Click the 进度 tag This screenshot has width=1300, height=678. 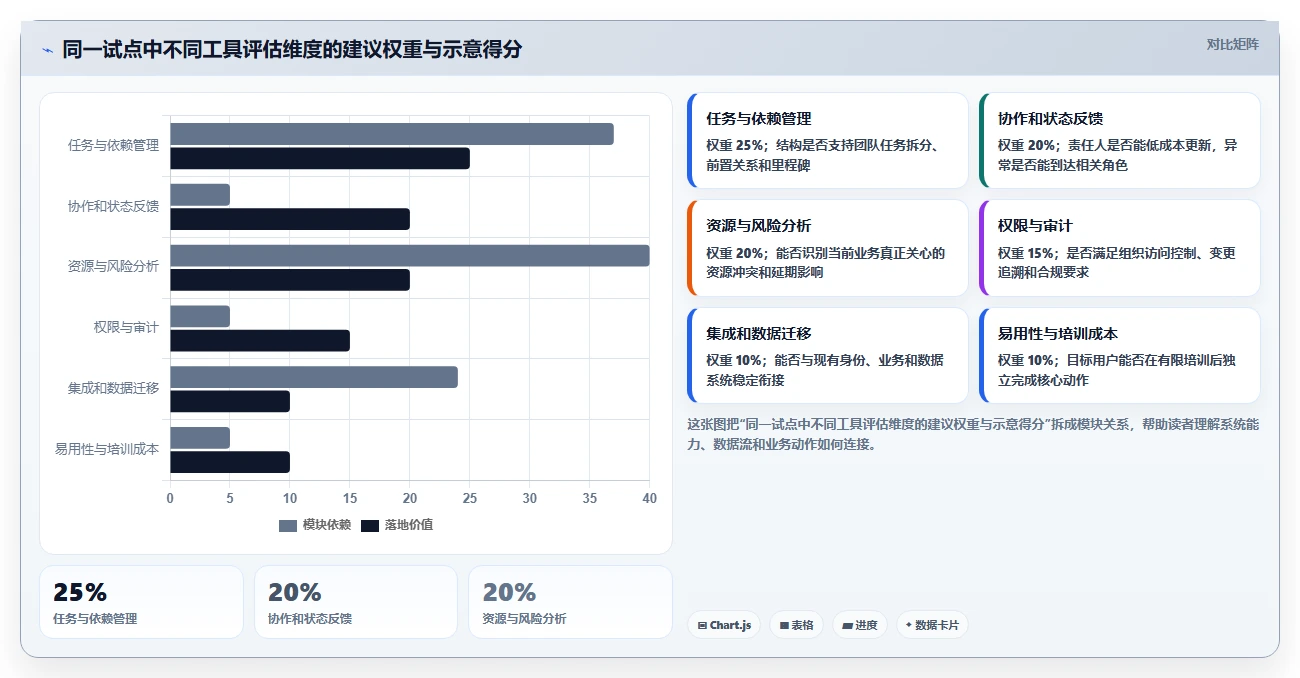tap(860, 625)
